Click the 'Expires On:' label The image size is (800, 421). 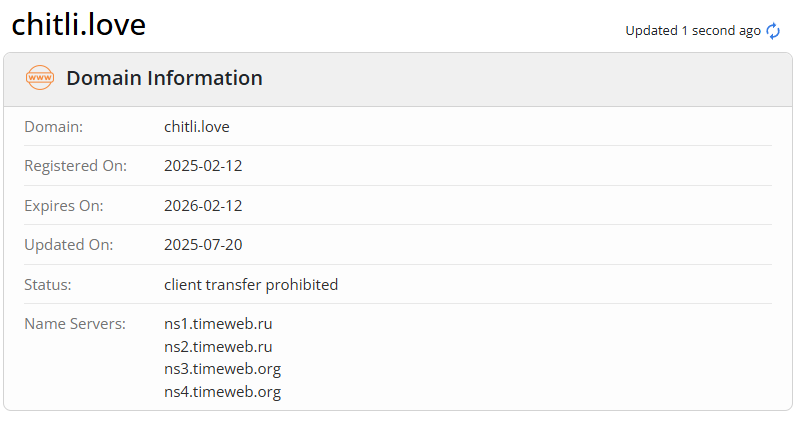pos(64,206)
